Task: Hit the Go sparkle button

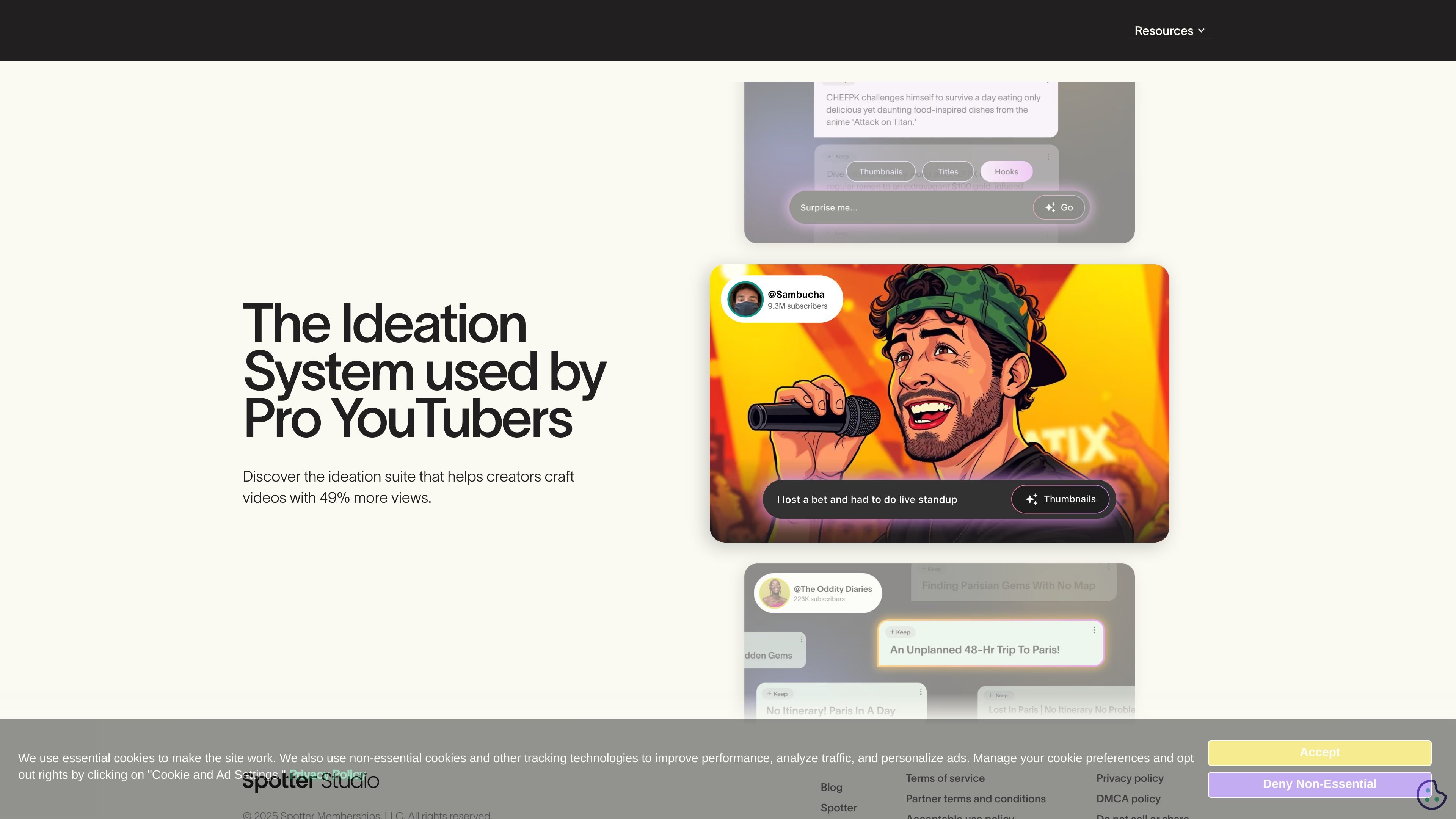Action: point(1059,207)
